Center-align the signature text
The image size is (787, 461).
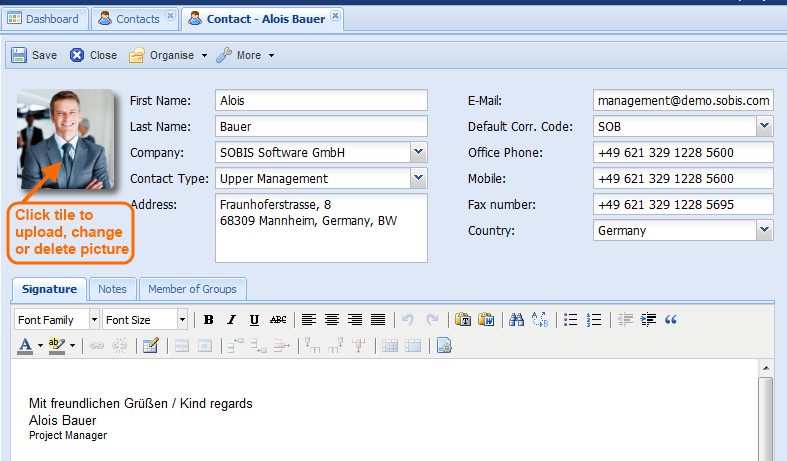332,320
